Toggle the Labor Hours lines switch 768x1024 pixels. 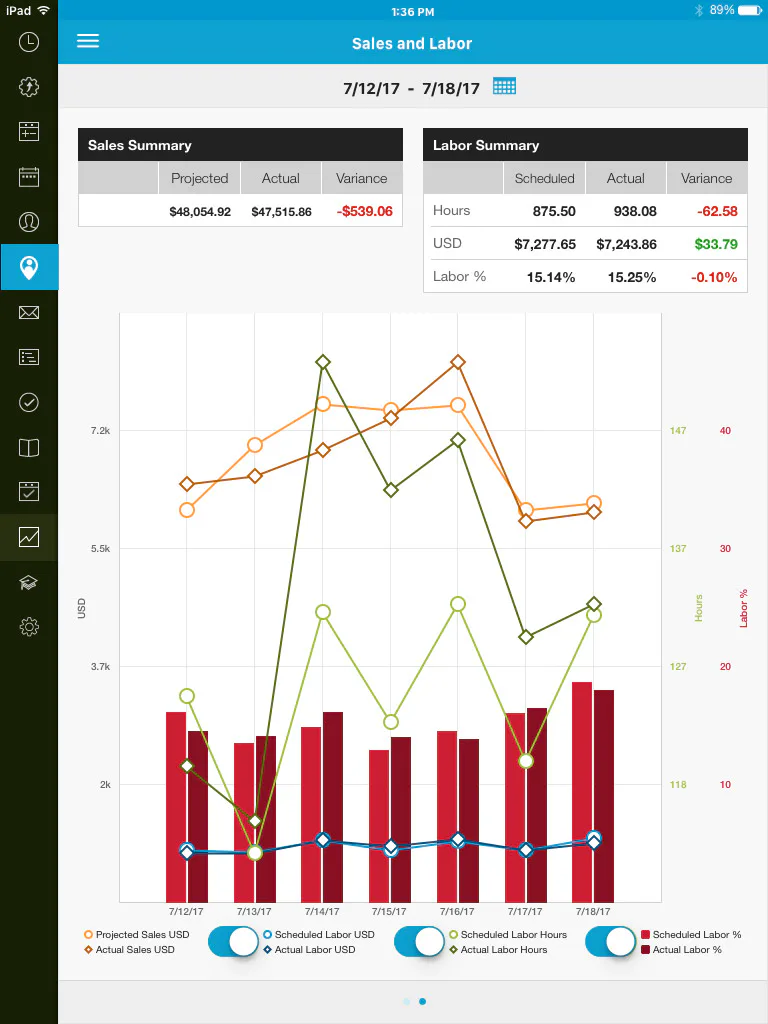point(610,942)
